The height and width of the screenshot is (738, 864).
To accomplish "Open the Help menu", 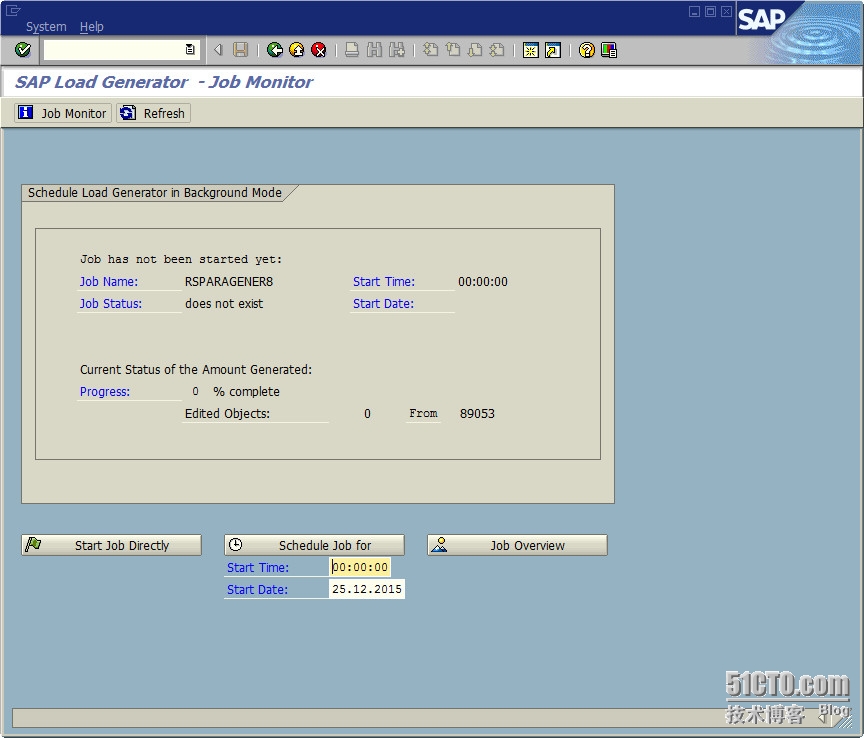I will 91,26.
